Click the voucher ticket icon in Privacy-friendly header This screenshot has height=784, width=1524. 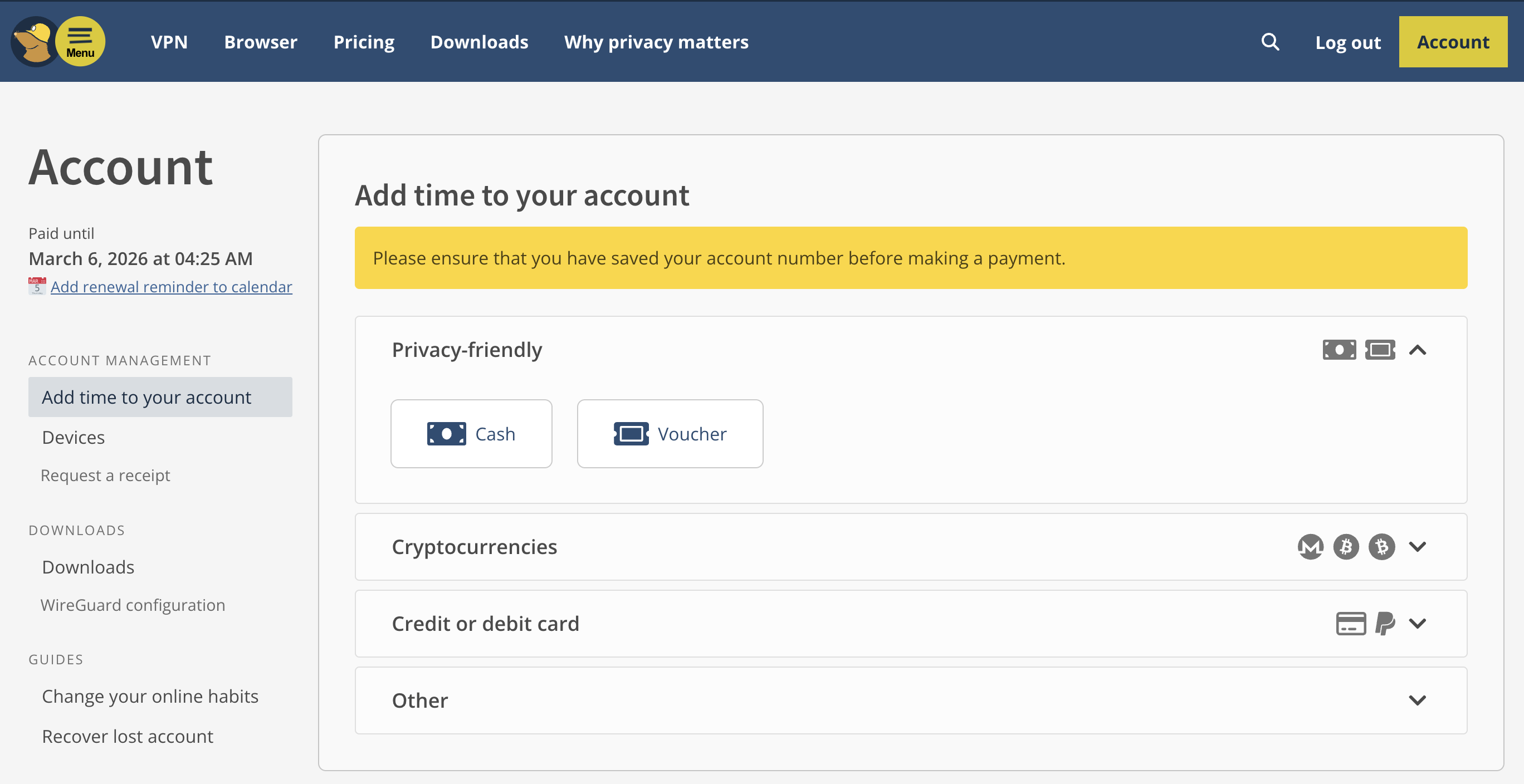click(1380, 350)
